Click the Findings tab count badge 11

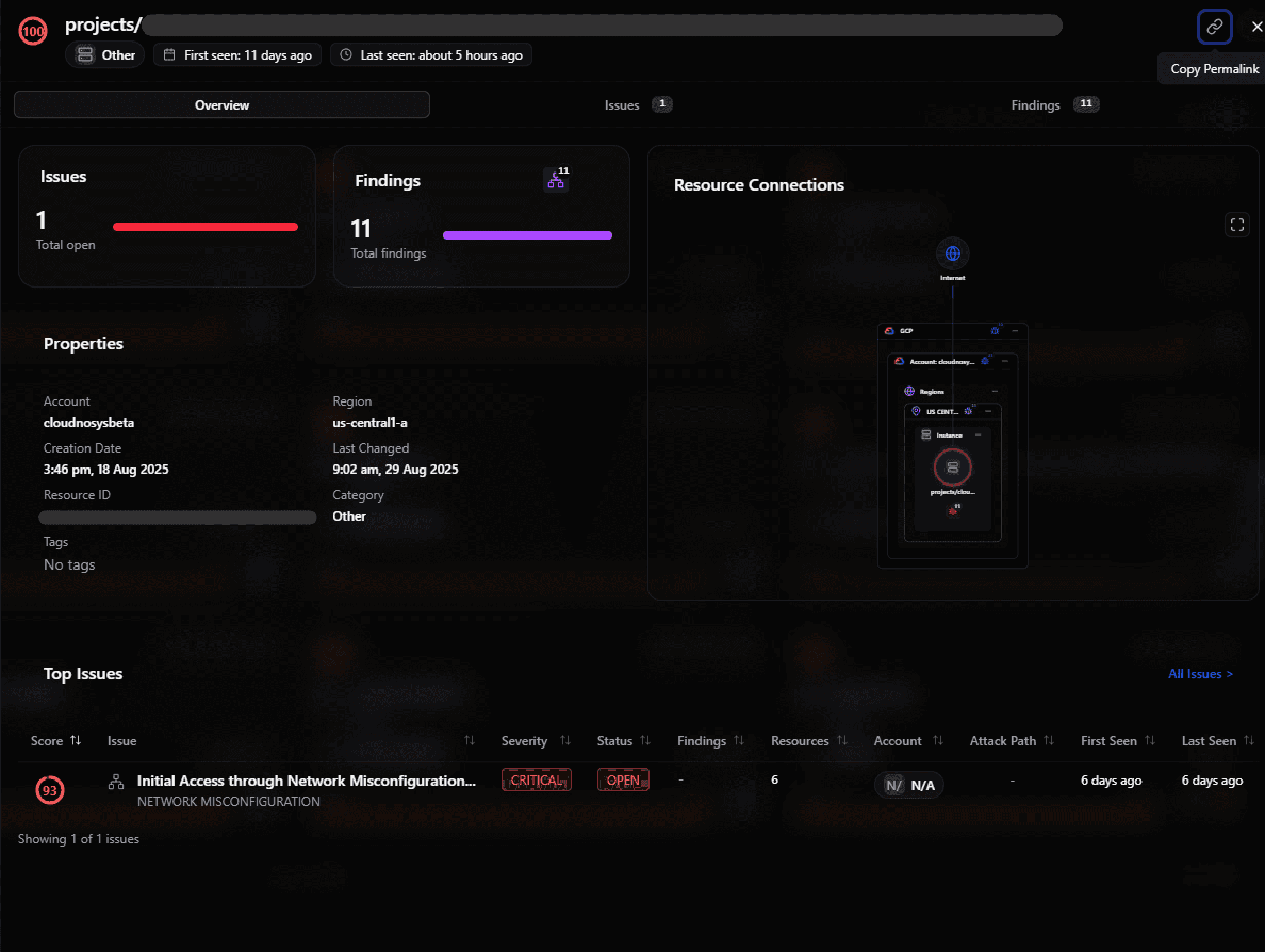coord(1086,104)
